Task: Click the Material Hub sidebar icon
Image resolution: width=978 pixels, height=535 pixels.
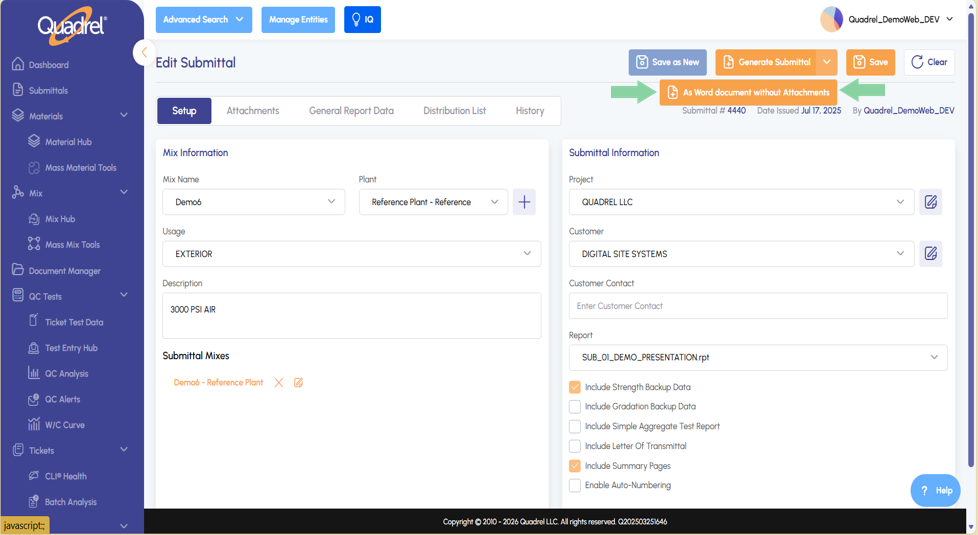Action: [x=34, y=142]
